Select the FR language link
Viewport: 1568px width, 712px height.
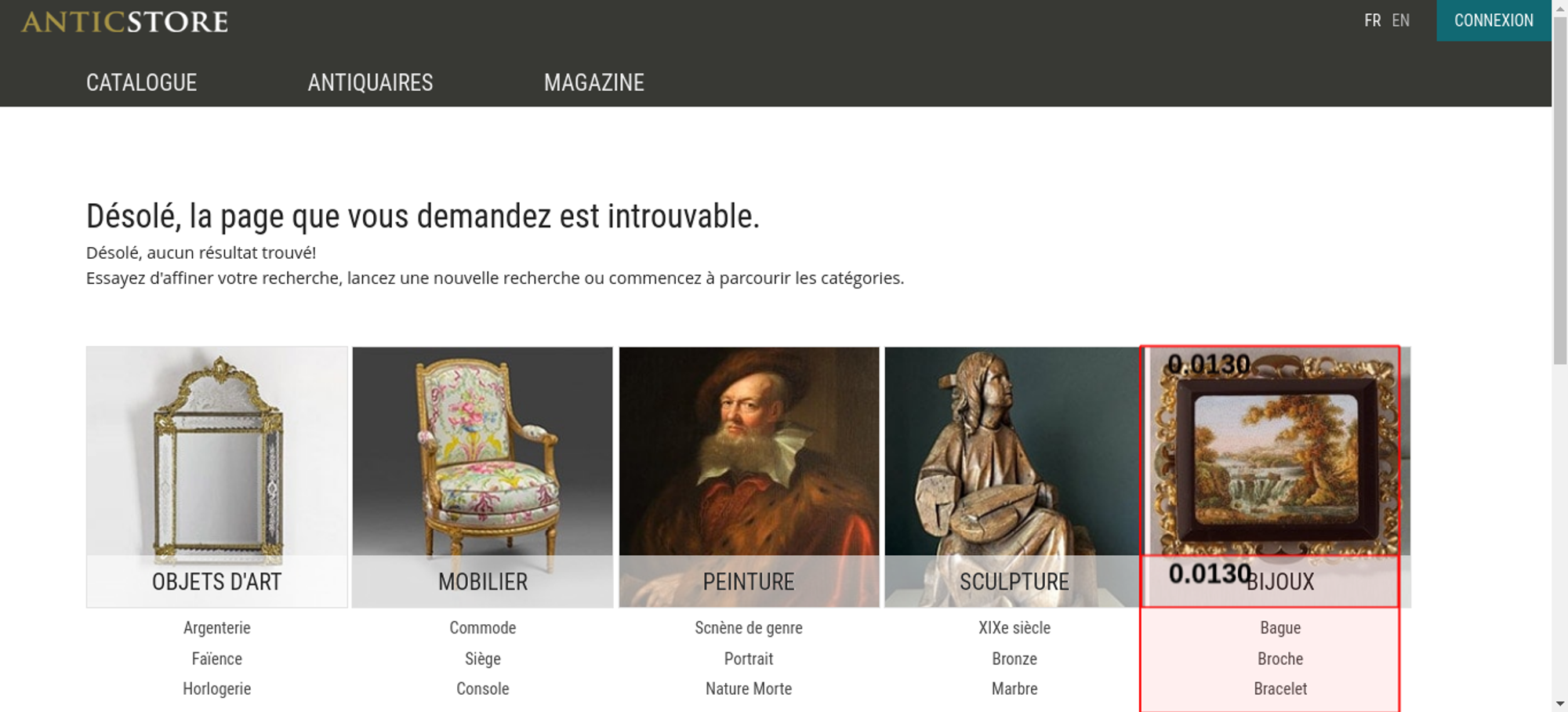tap(1372, 20)
